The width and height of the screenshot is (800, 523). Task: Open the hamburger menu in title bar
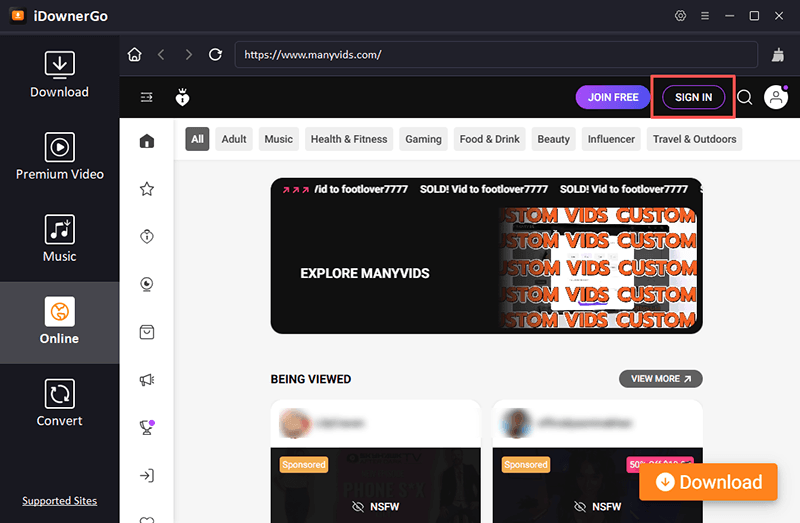point(705,16)
